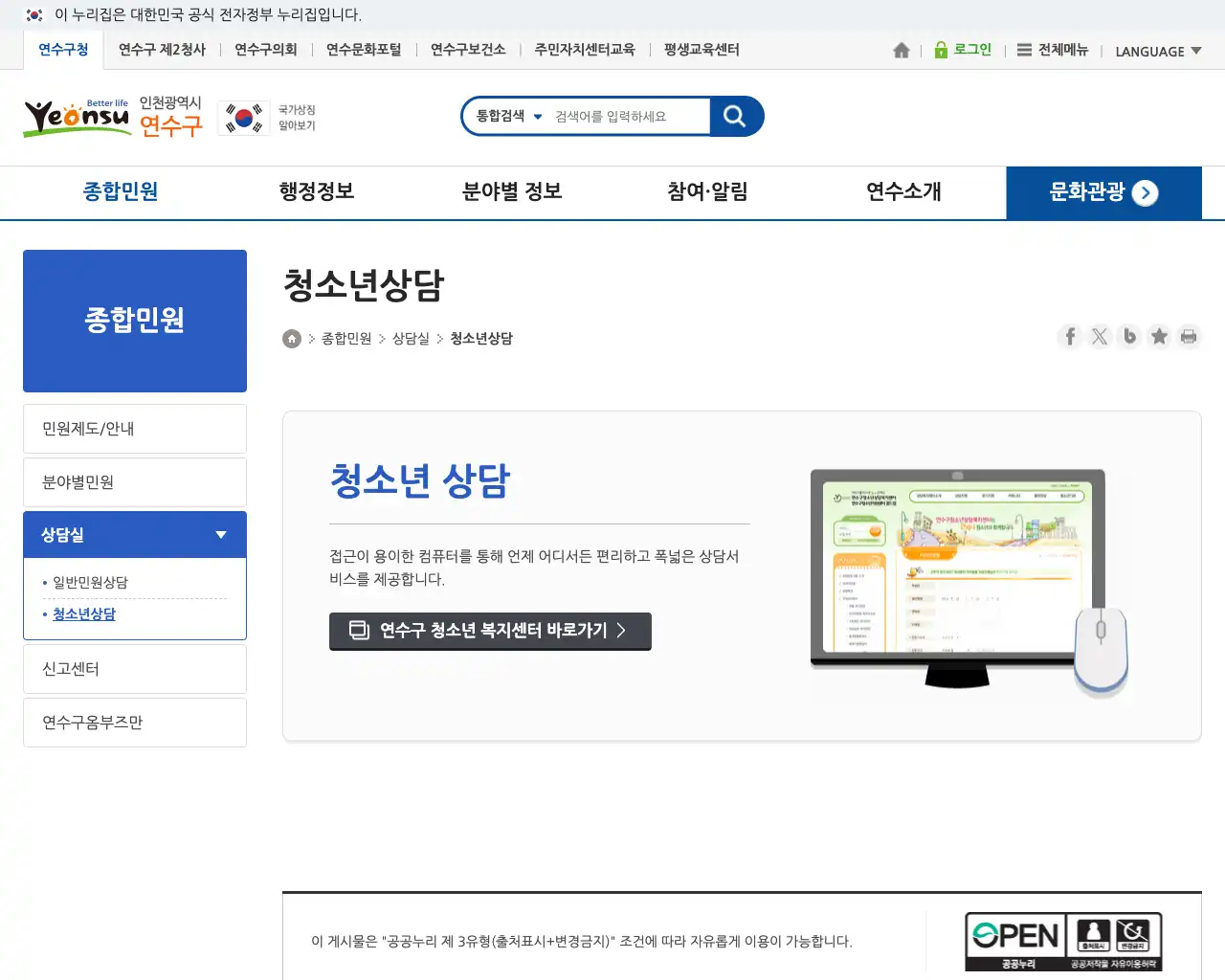The height and width of the screenshot is (980, 1225).
Task: Expand the LANGUAGE dropdown
Action: (1158, 52)
